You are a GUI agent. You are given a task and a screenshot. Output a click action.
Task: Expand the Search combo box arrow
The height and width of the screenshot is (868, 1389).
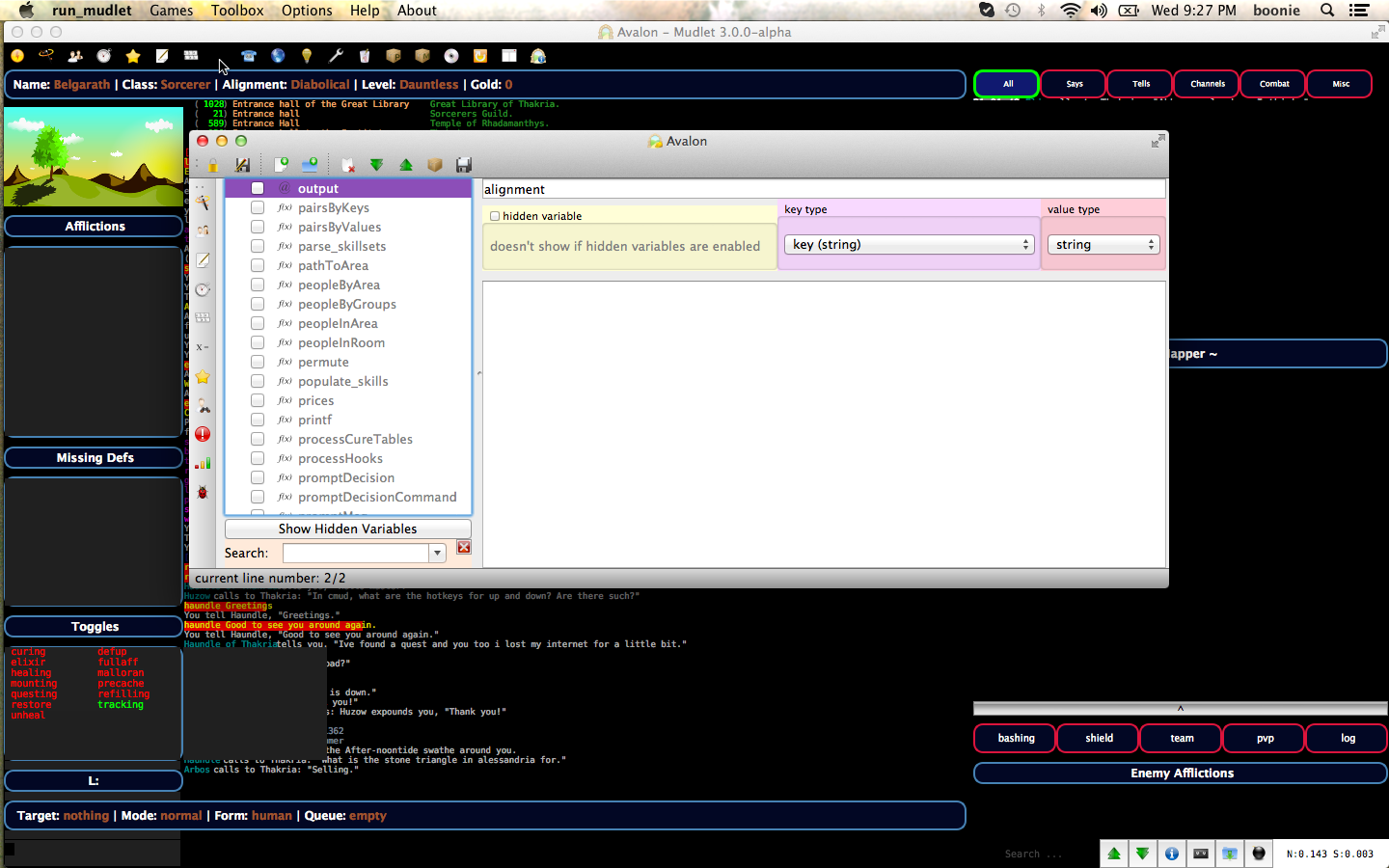pos(437,554)
